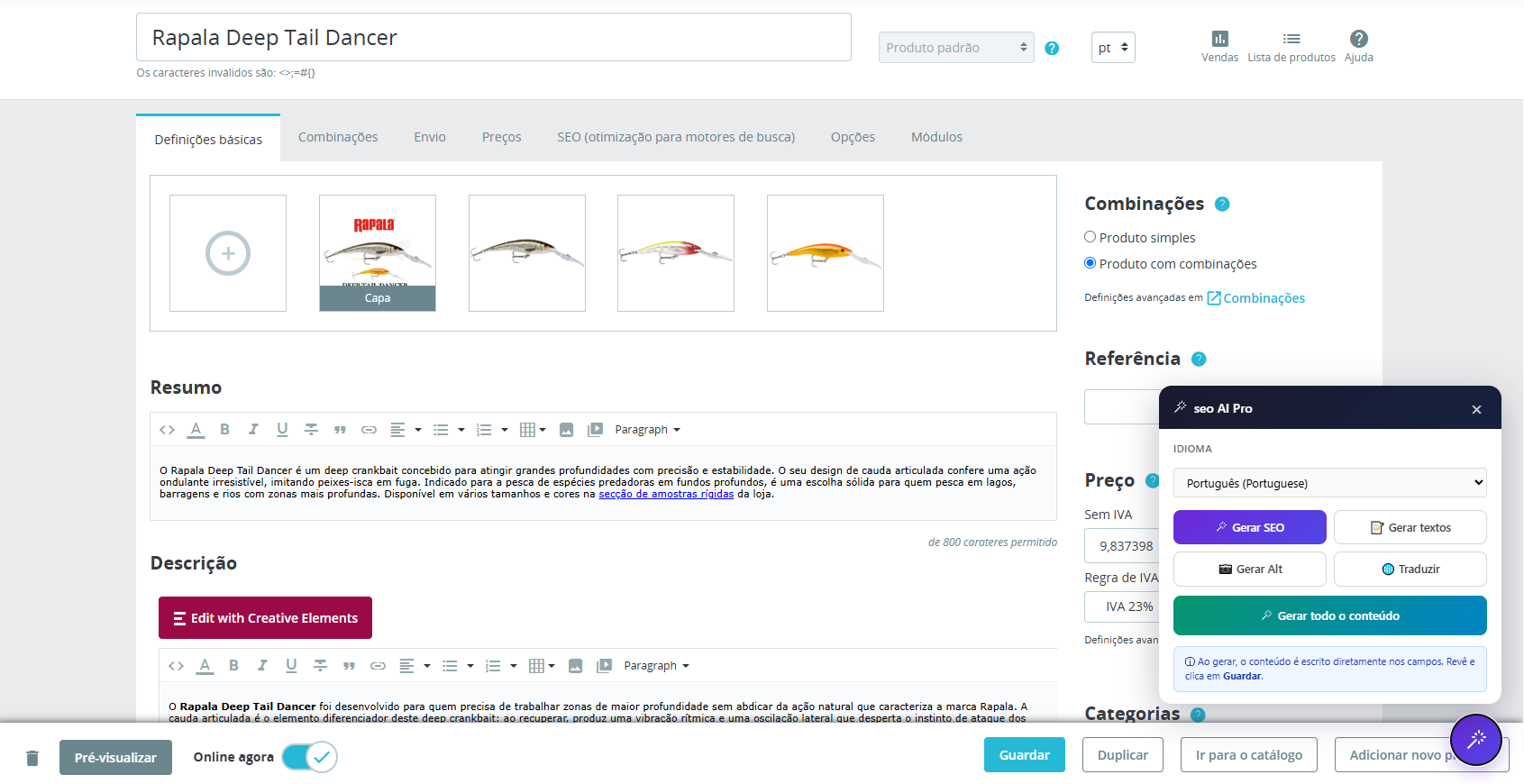Click the Combinações help question icon
Screen dimensions: 1524x784
(x=1222, y=204)
